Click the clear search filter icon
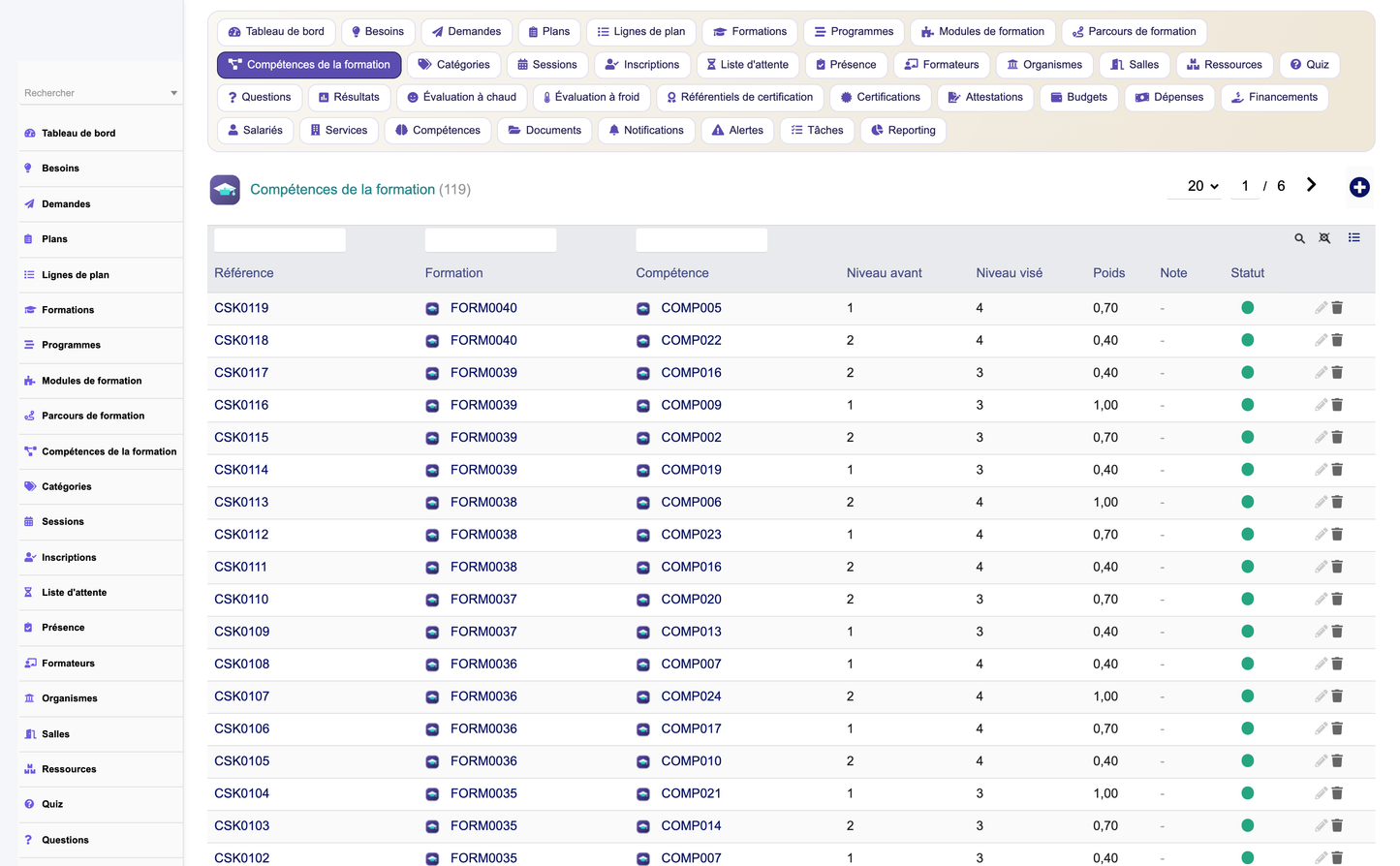The width and height of the screenshot is (1400, 866). (x=1324, y=238)
